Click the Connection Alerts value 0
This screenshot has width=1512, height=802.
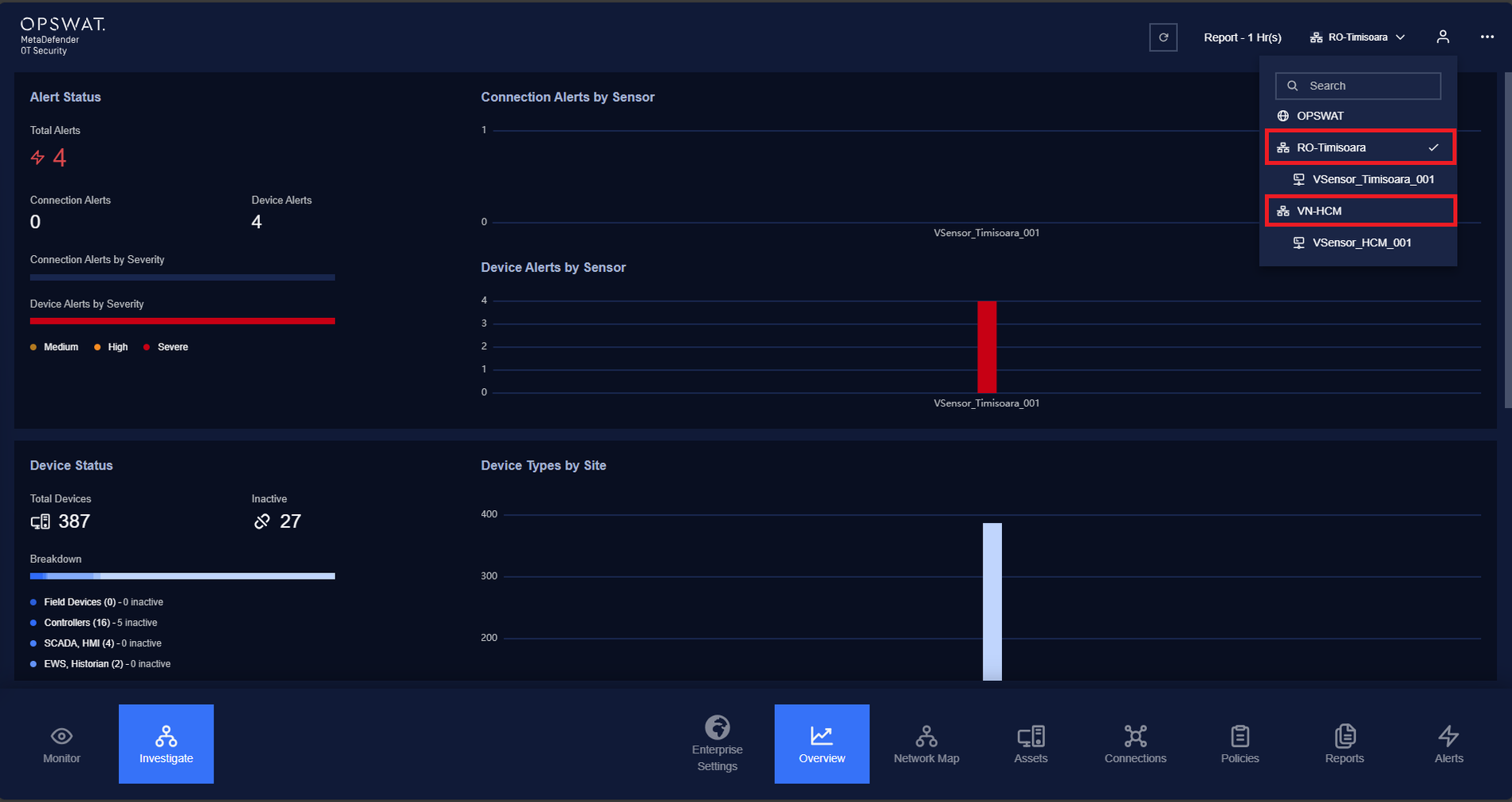point(35,222)
